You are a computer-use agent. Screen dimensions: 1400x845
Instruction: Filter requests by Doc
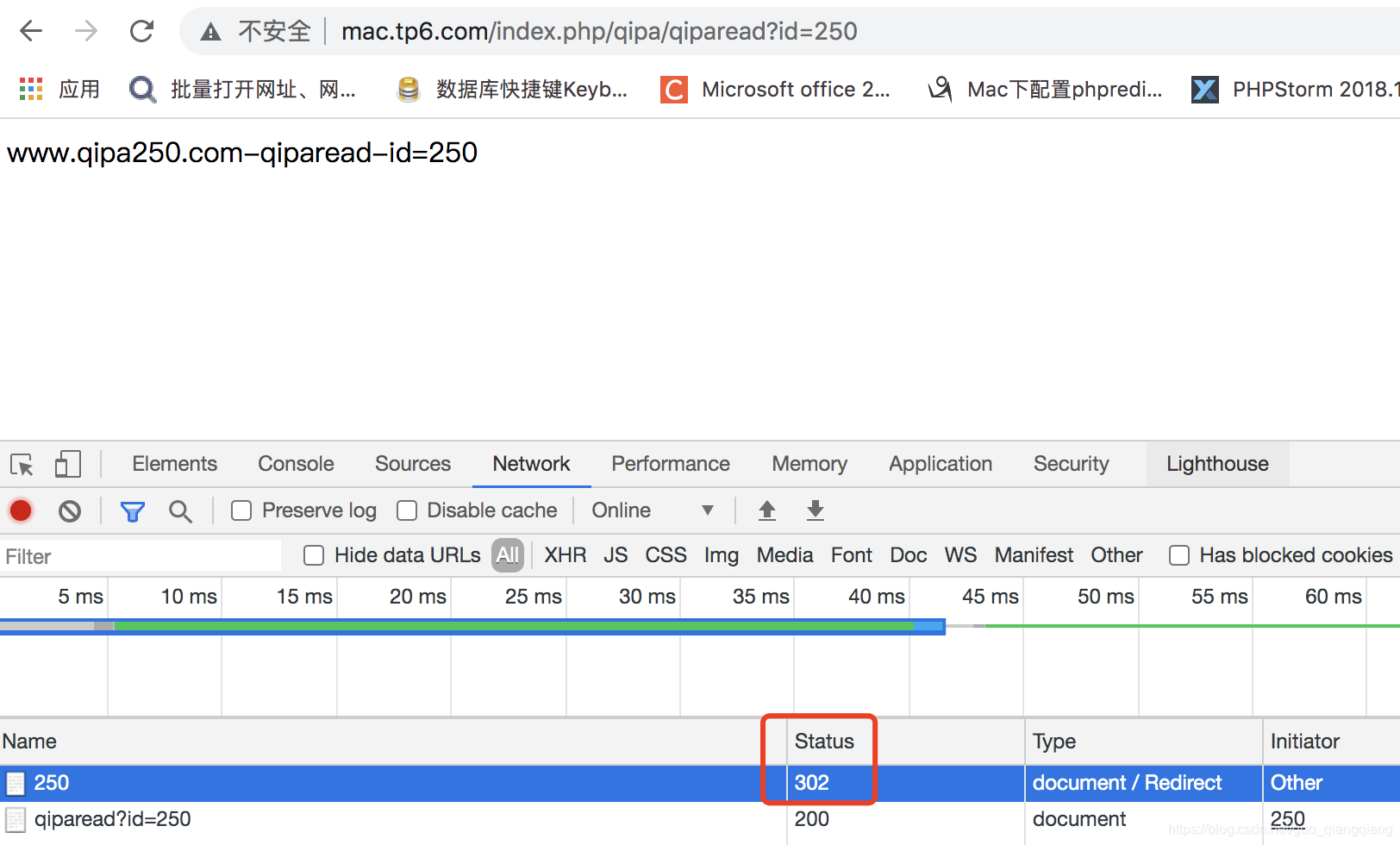(908, 555)
